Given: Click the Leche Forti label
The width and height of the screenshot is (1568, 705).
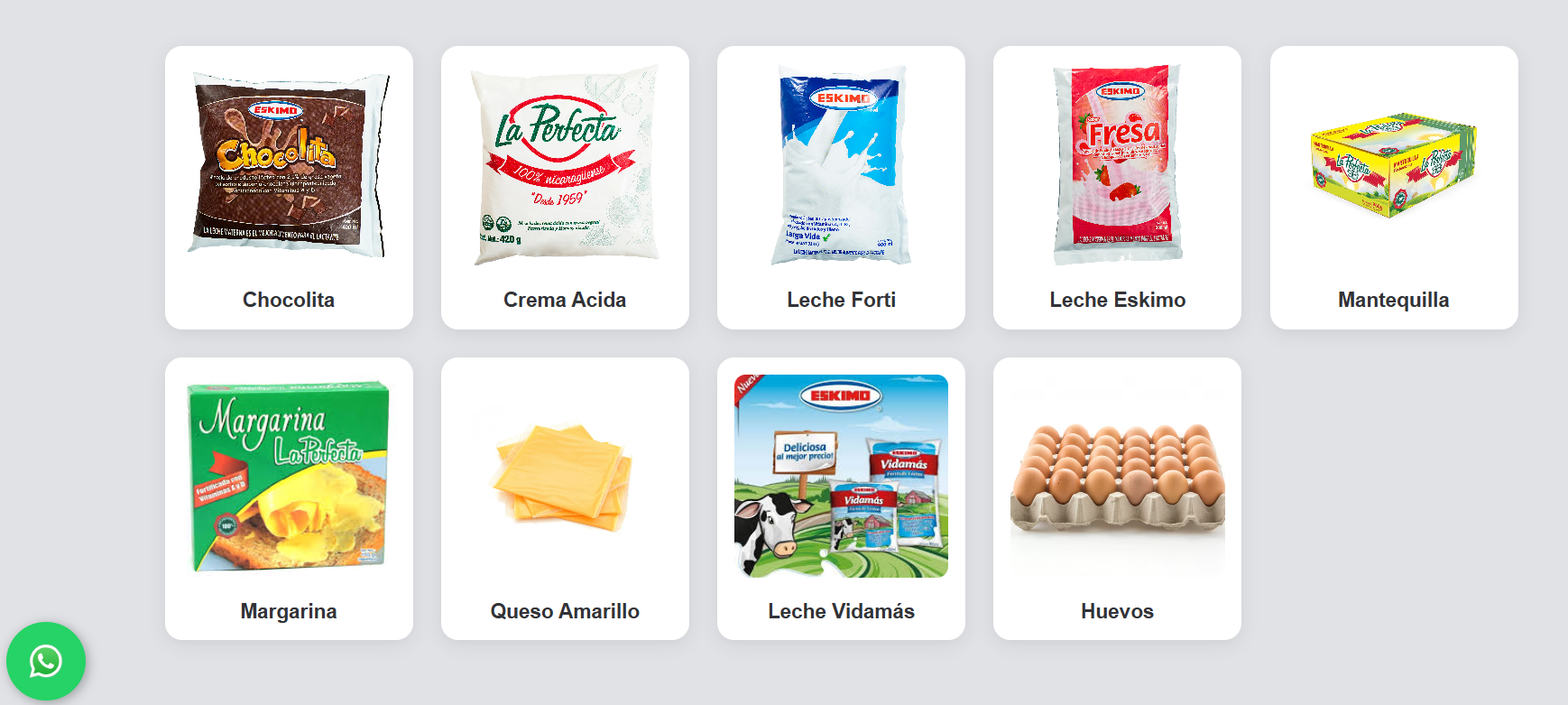Looking at the screenshot, I should click(841, 300).
